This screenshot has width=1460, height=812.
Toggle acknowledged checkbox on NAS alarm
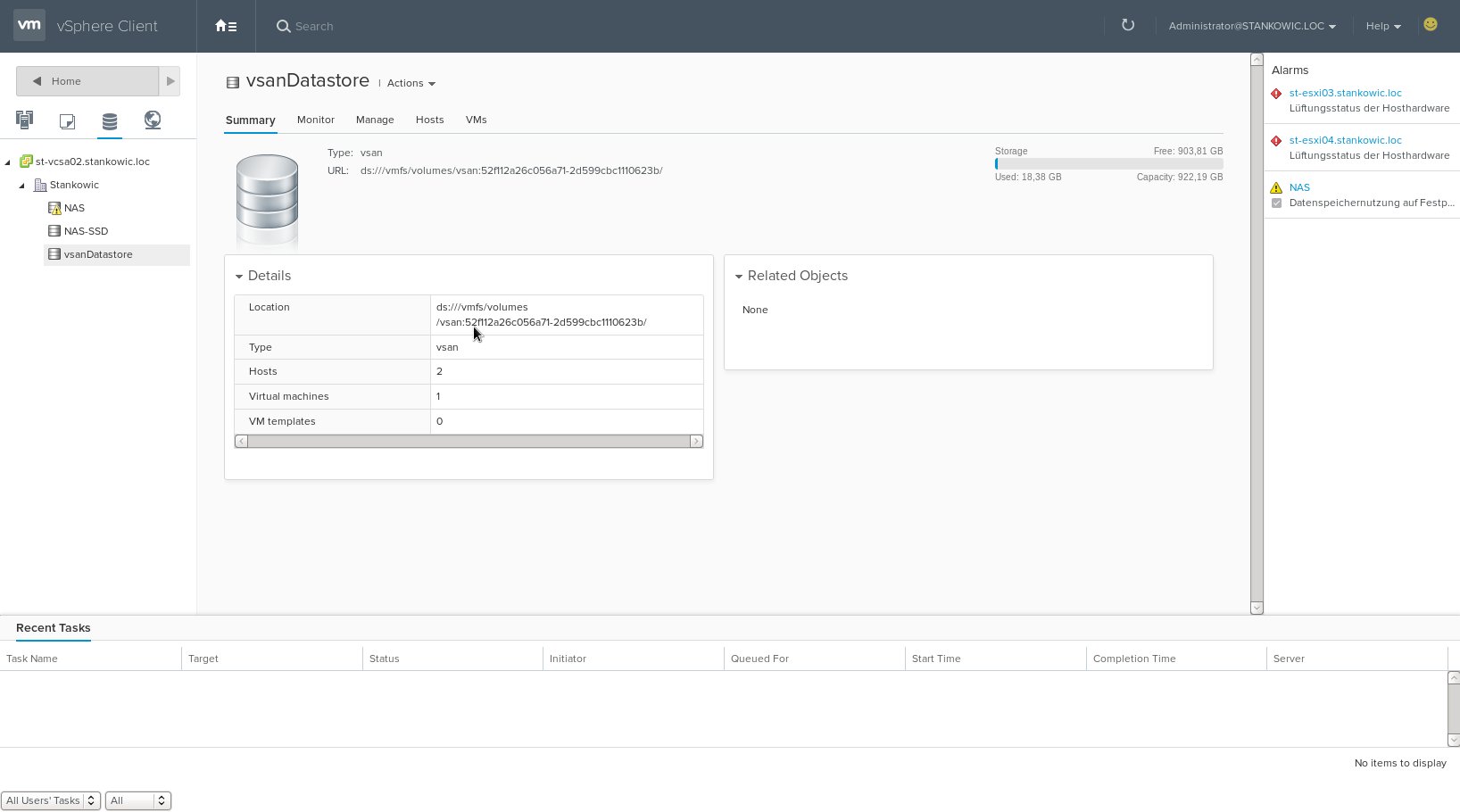pyautogui.click(x=1277, y=203)
